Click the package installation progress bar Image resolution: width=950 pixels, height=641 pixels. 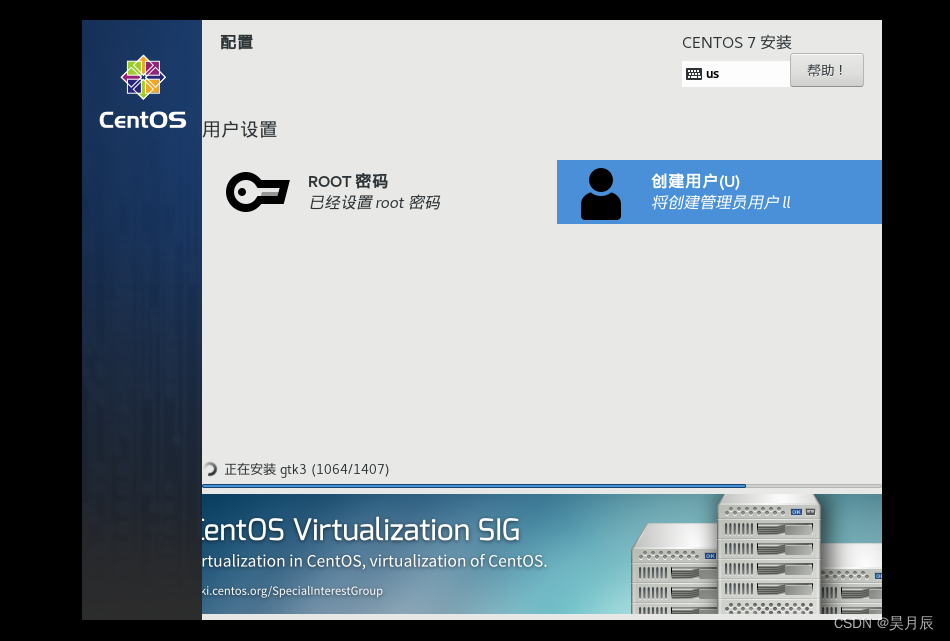point(542,485)
